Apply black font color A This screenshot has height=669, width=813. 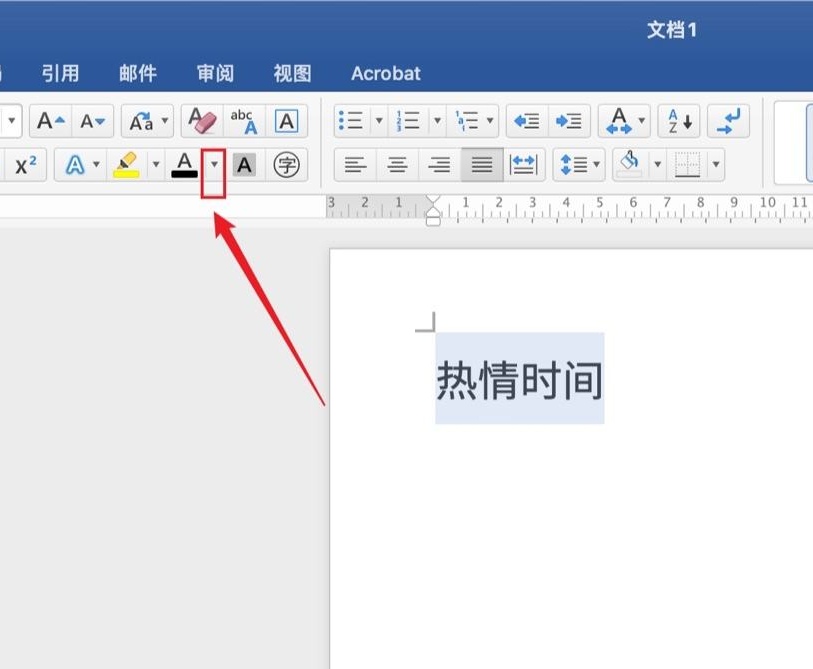tap(184, 165)
